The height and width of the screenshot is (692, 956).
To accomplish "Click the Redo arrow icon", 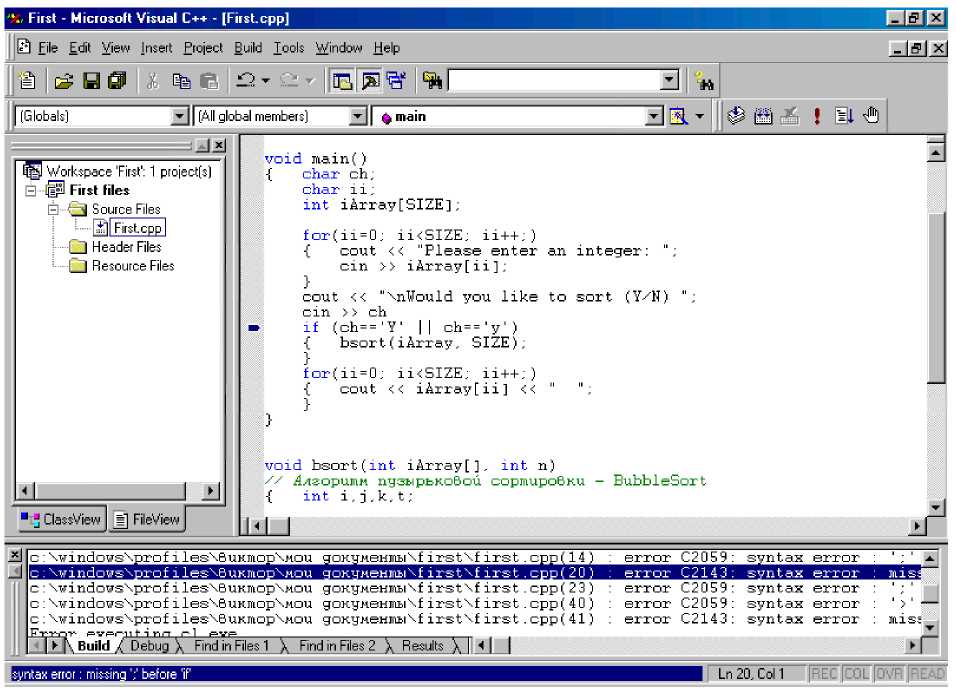I will click(290, 80).
